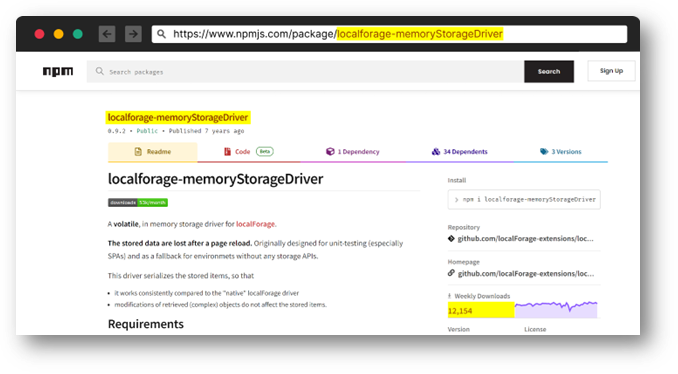Click the Dependents cubes icon

(x=435, y=151)
